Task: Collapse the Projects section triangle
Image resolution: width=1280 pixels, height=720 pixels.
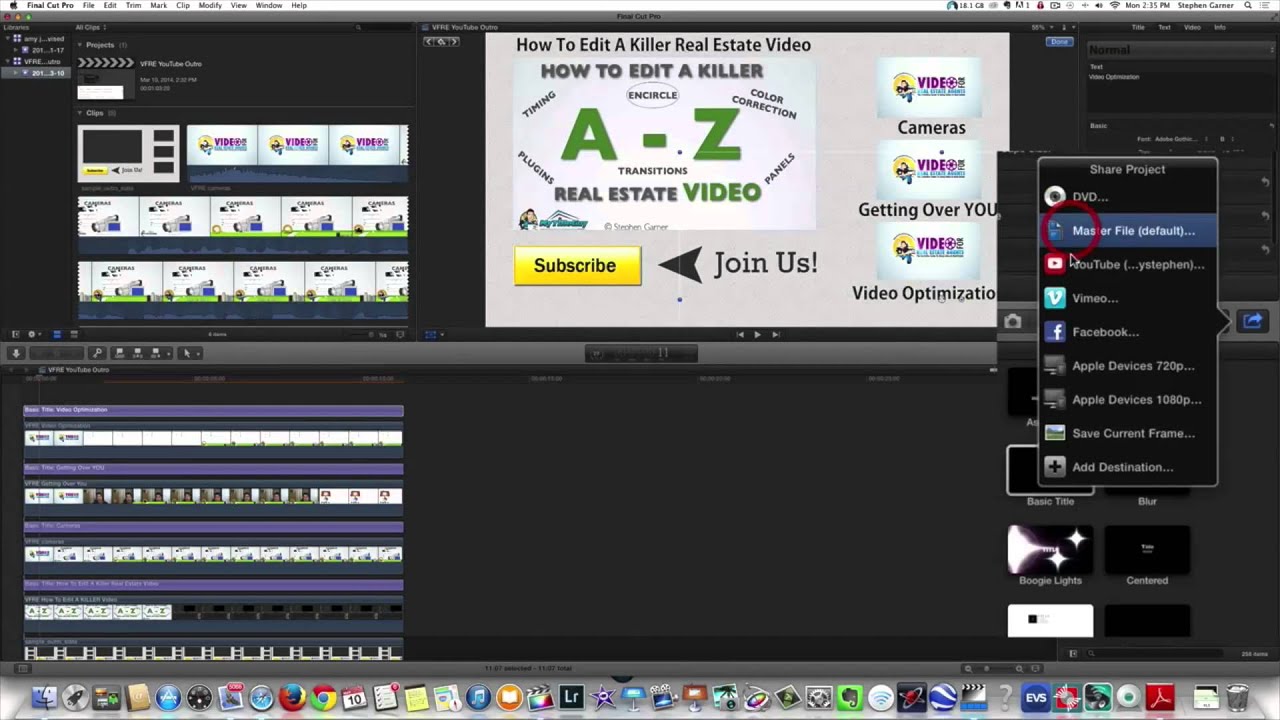Action: pyautogui.click(x=81, y=45)
